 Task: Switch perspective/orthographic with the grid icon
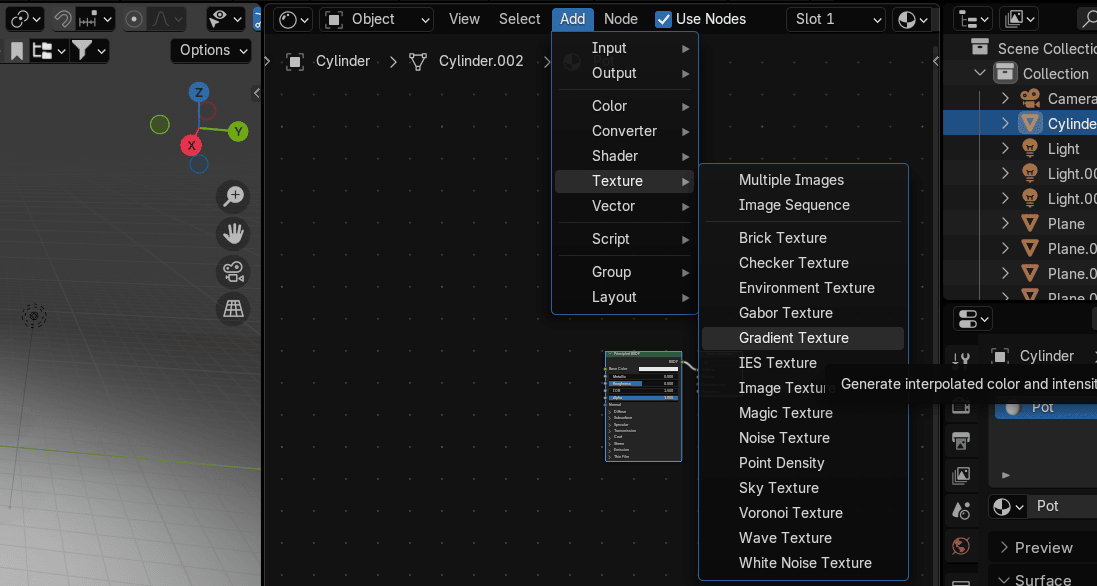point(234,309)
